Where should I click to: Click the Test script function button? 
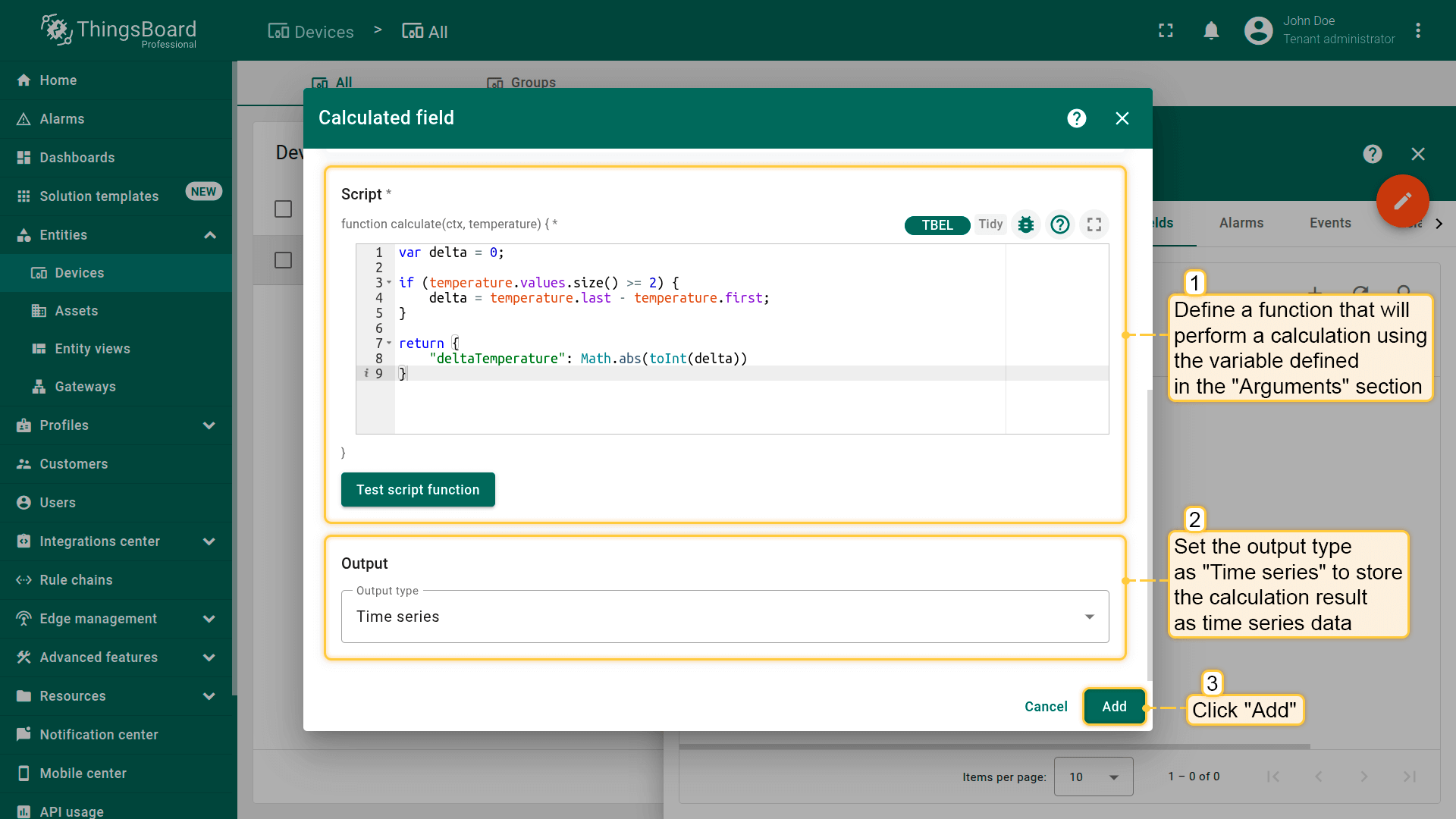click(418, 490)
